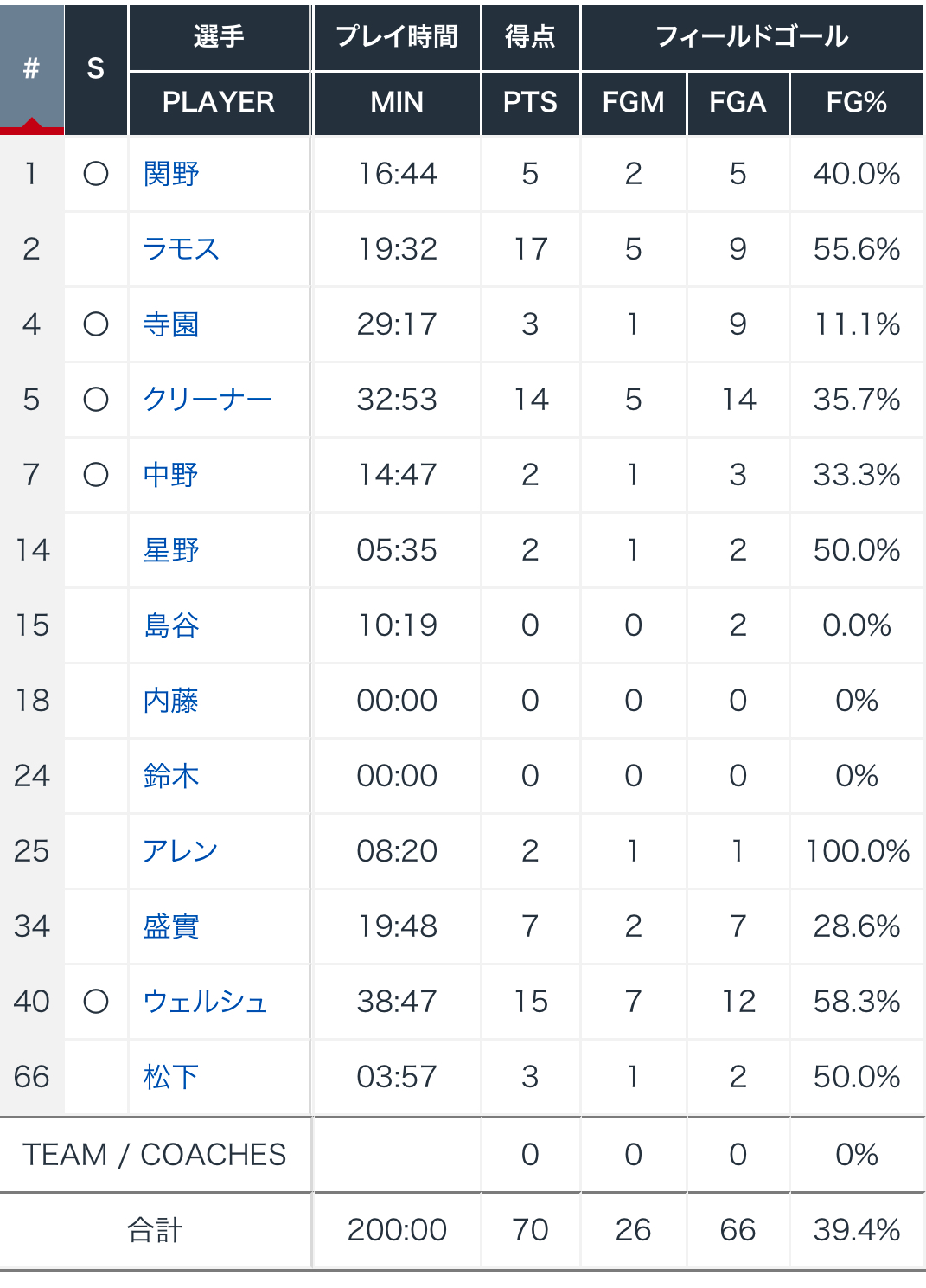Sort by PTS column header
Screen dimensions: 926x1288
tap(530, 102)
